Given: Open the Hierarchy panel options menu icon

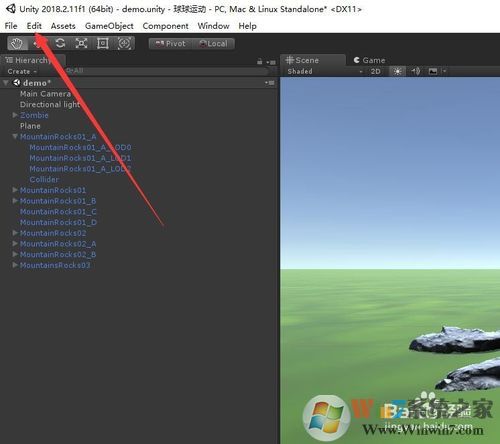Looking at the screenshot, I should [x=271, y=62].
